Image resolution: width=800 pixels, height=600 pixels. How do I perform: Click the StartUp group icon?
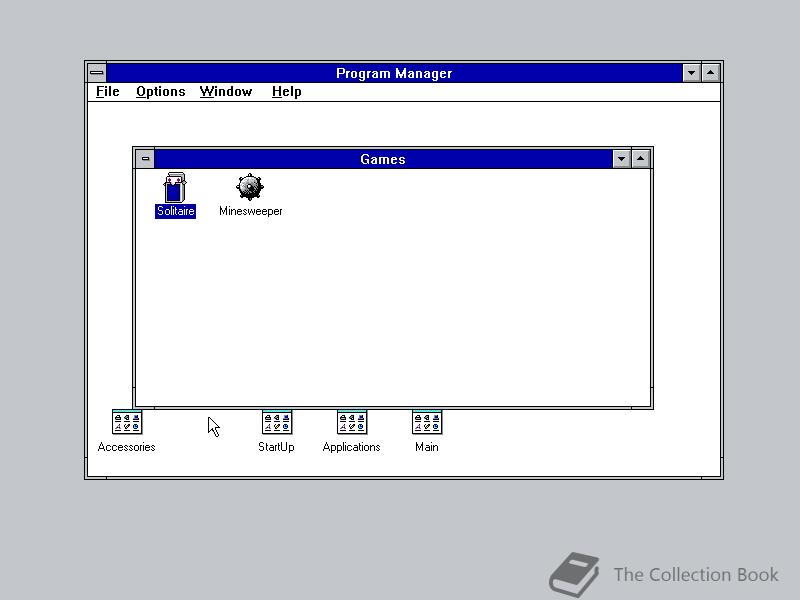pyautogui.click(x=277, y=422)
